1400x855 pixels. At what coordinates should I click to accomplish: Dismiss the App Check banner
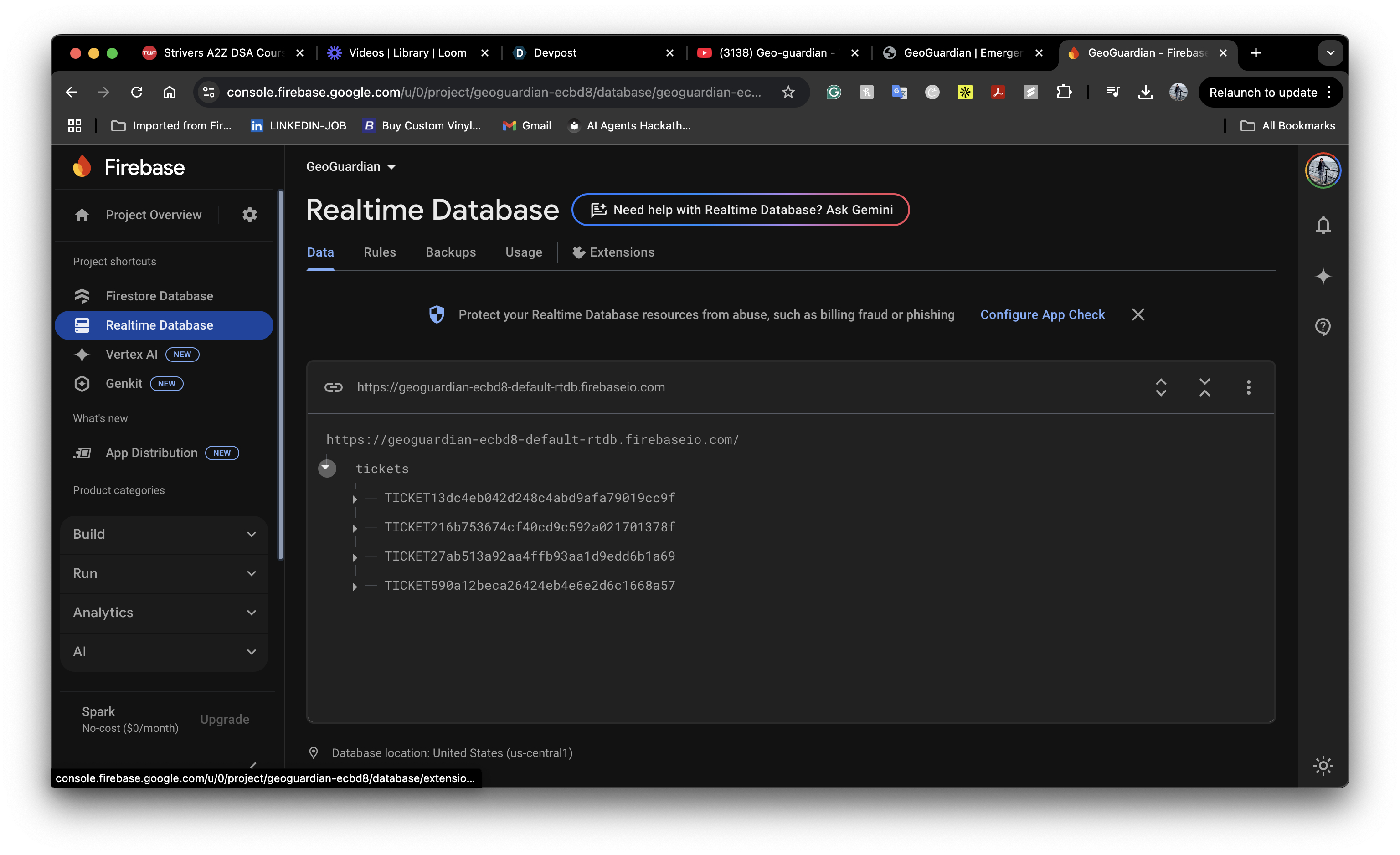tap(1137, 315)
